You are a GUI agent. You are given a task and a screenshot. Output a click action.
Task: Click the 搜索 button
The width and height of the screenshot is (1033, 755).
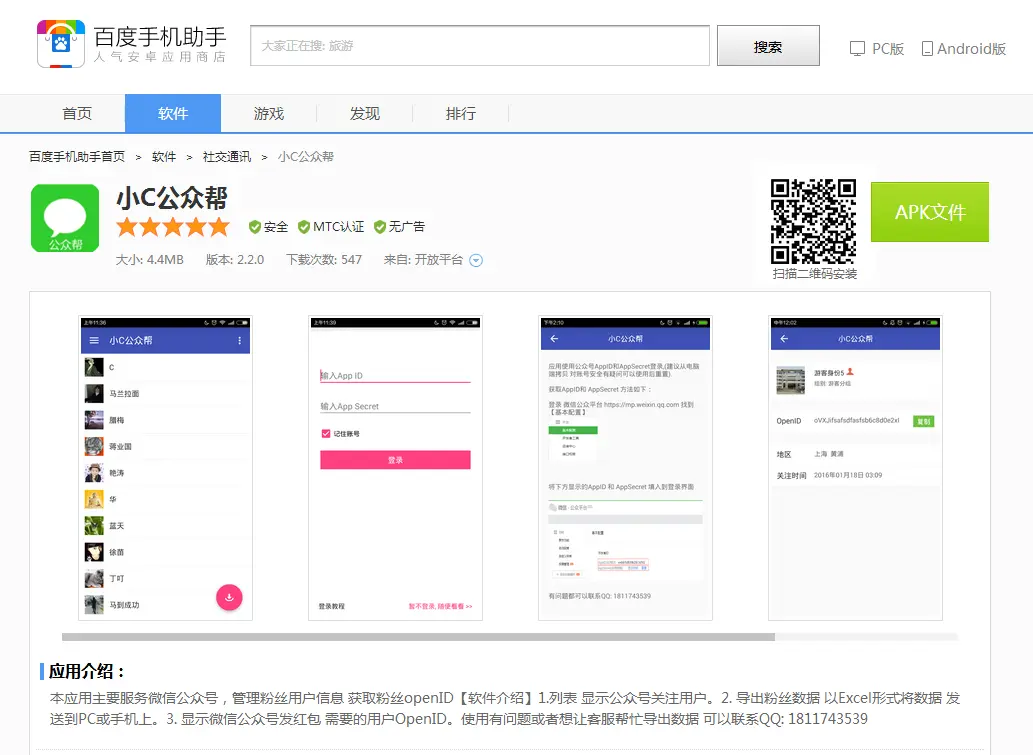[x=768, y=45]
